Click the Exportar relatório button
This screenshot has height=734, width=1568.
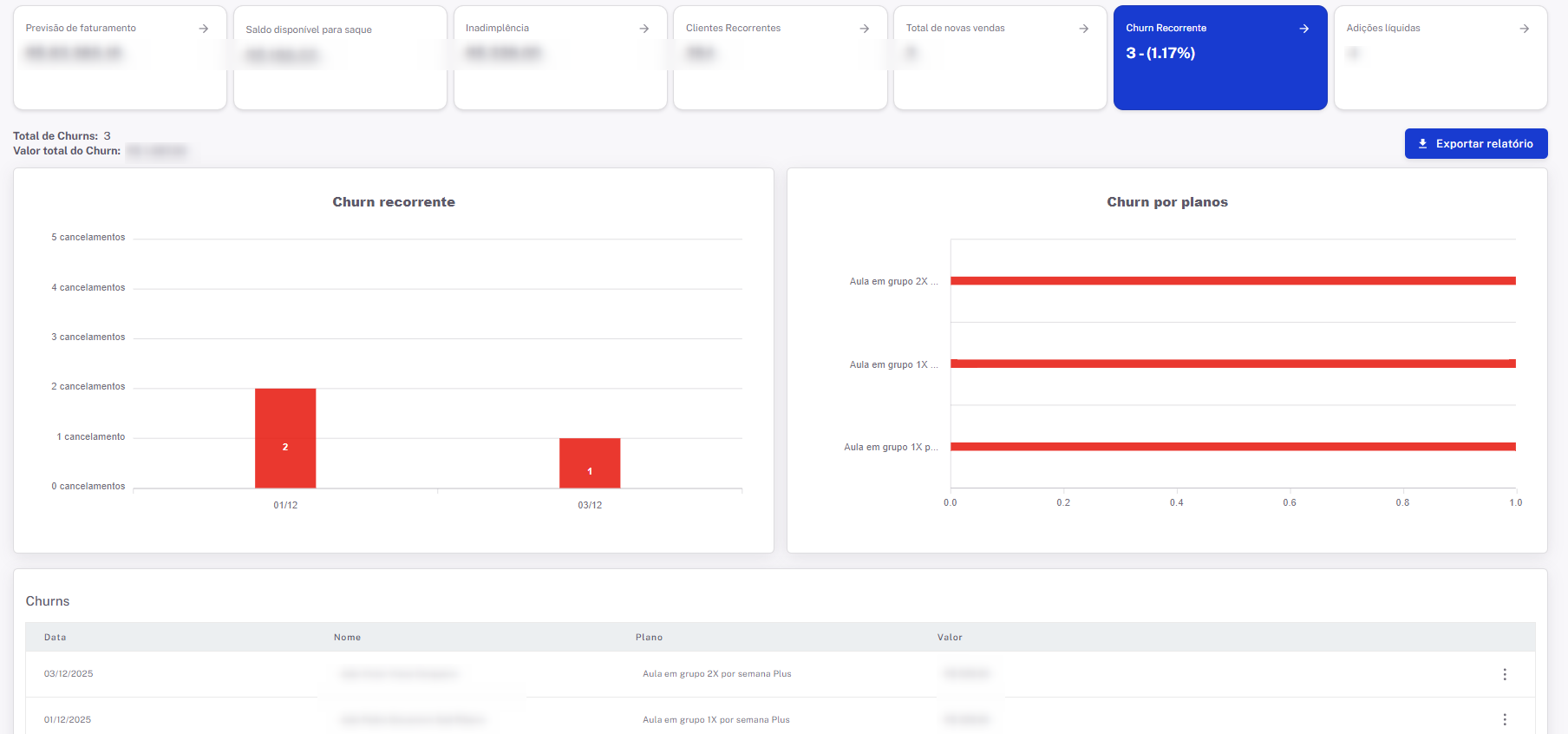click(1475, 144)
